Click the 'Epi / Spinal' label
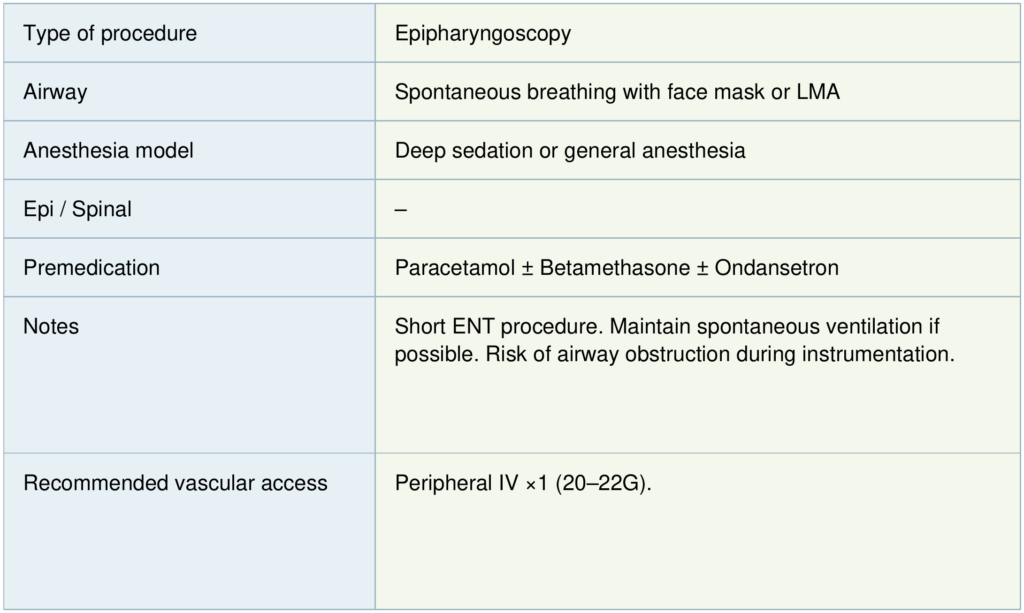The width and height of the screenshot is (1024, 613). pyautogui.click(x=78, y=210)
